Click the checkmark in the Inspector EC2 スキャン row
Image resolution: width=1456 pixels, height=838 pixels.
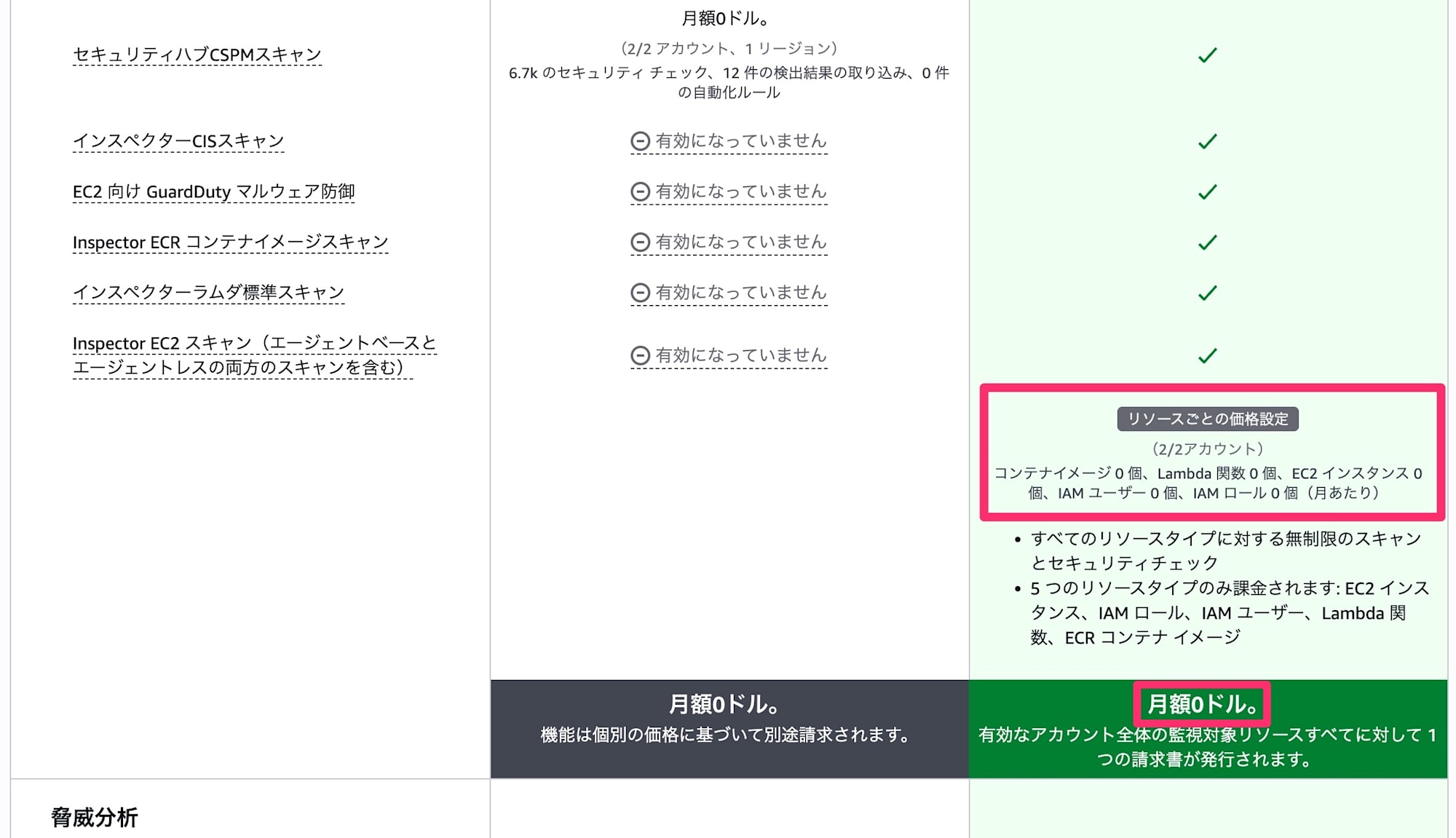coord(1208,356)
